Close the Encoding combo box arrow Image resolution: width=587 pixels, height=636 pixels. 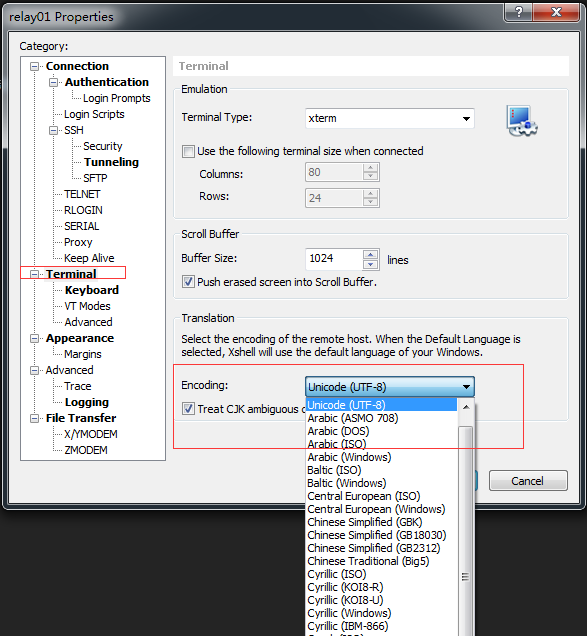click(467, 387)
